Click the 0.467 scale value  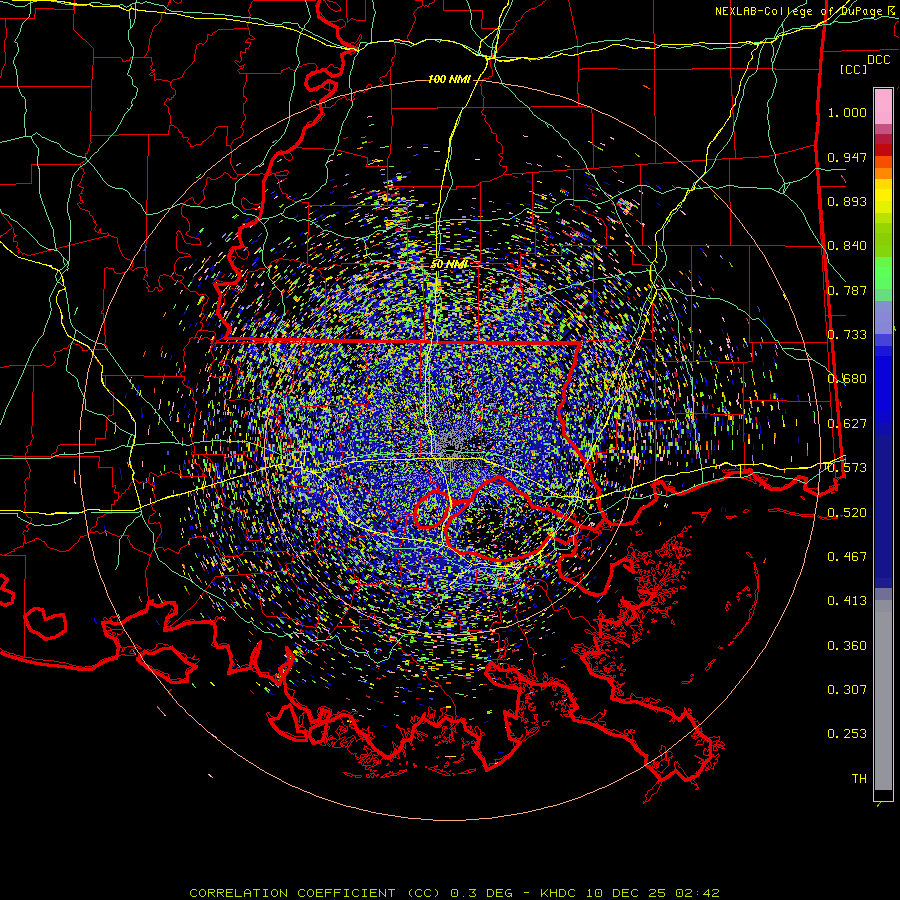[847, 557]
